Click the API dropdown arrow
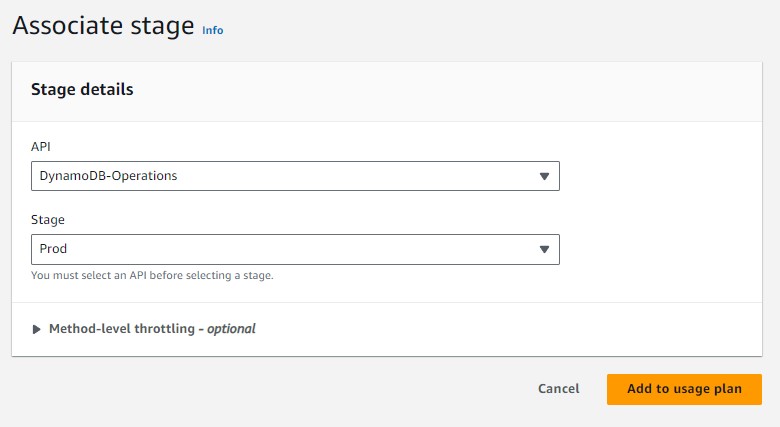The image size is (780, 427). pos(544,176)
